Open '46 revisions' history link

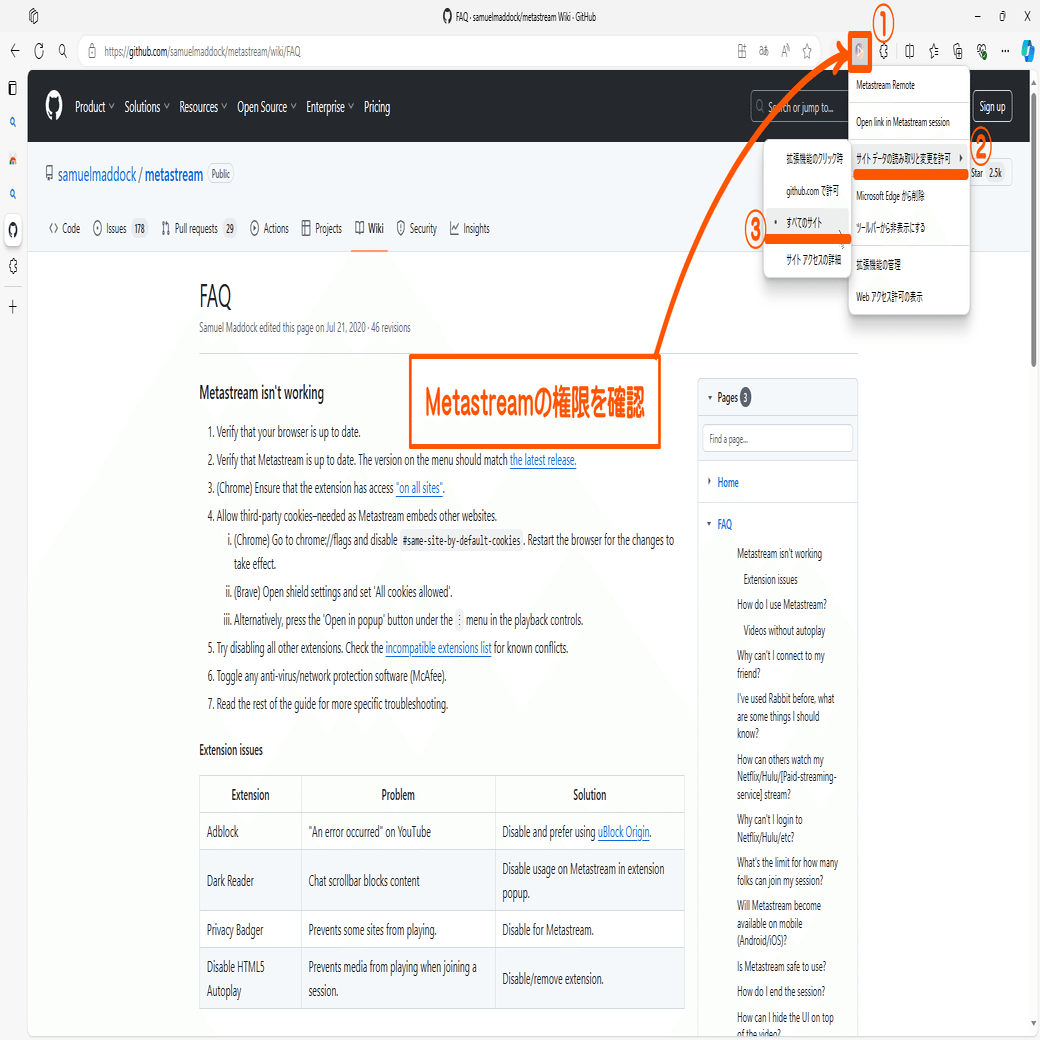[x=391, y=328]
